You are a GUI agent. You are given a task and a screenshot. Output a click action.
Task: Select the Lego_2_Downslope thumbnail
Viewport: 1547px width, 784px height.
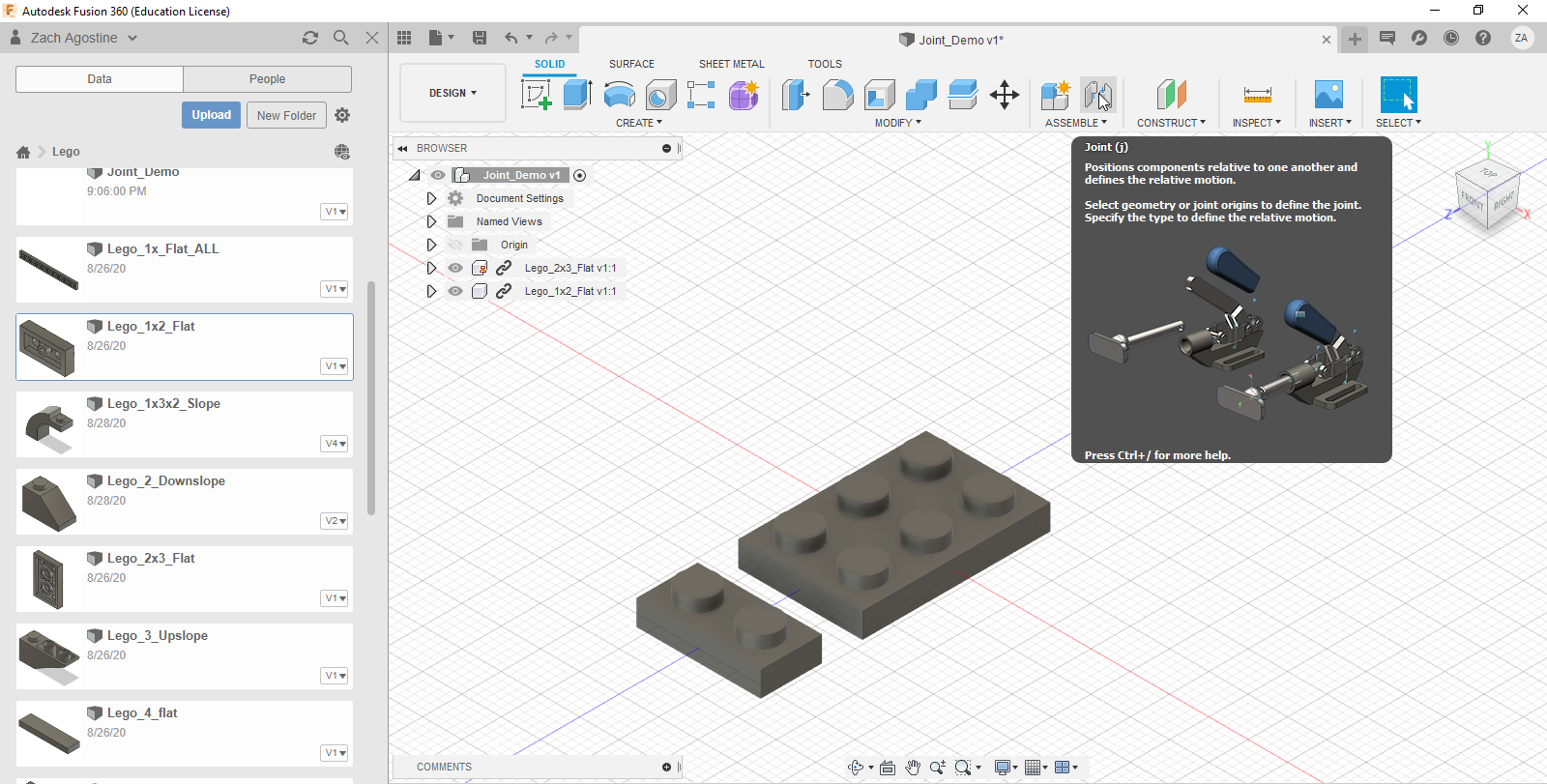click(48, 502)
